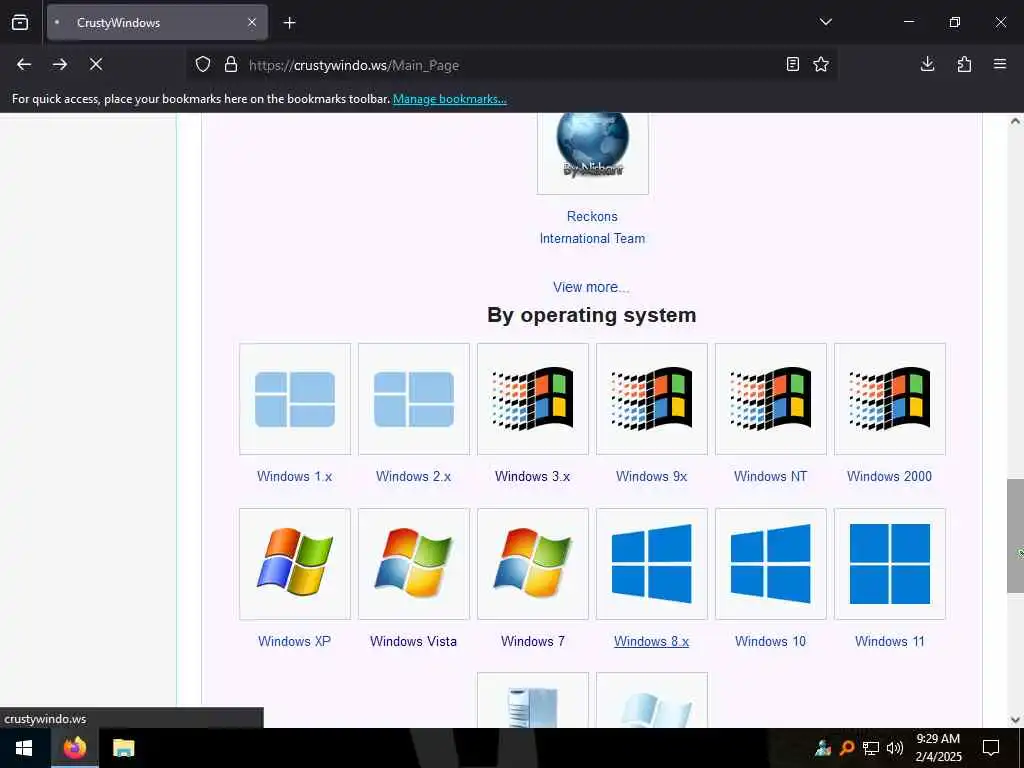Open the Windows 2000 logo tile
The width and height of the screenshot is (1024, 768).
889,399
